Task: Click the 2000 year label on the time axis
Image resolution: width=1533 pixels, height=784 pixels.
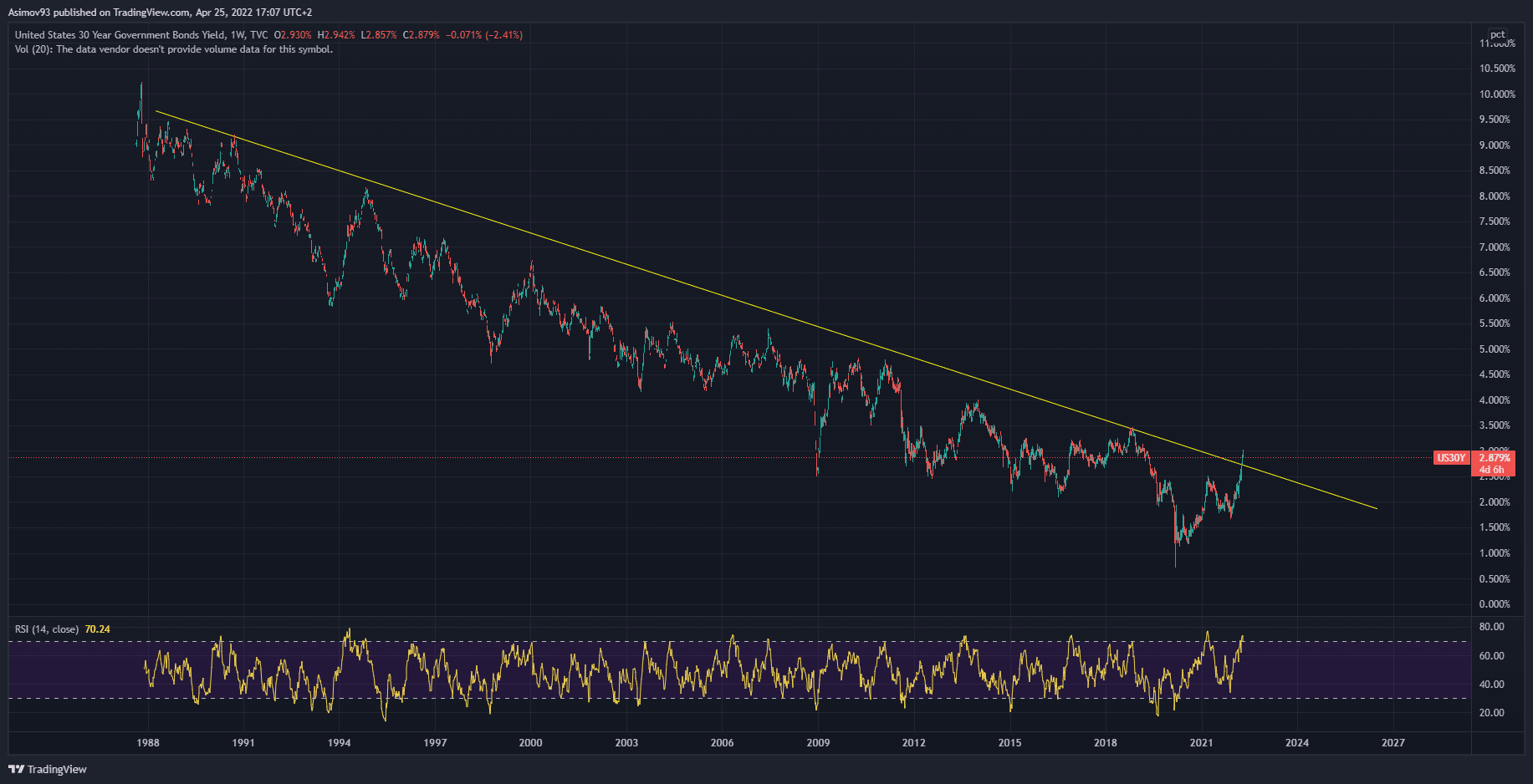Action: 530,743
